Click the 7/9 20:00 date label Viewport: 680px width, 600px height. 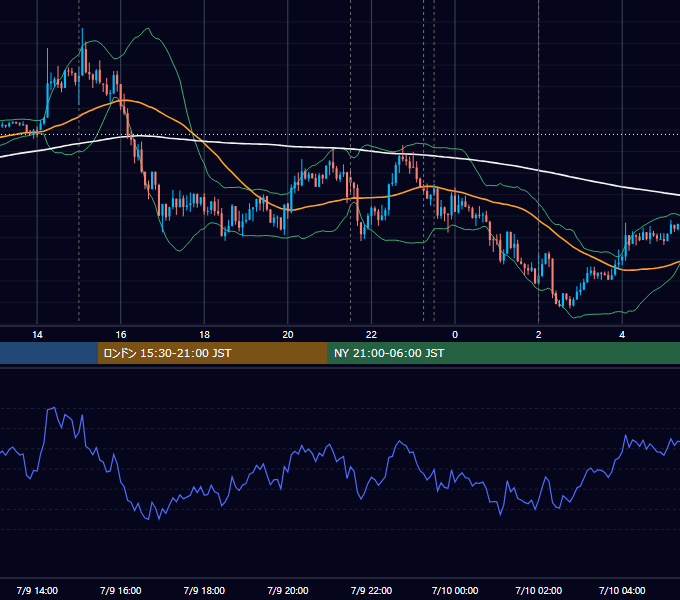[x=288, y=590]
